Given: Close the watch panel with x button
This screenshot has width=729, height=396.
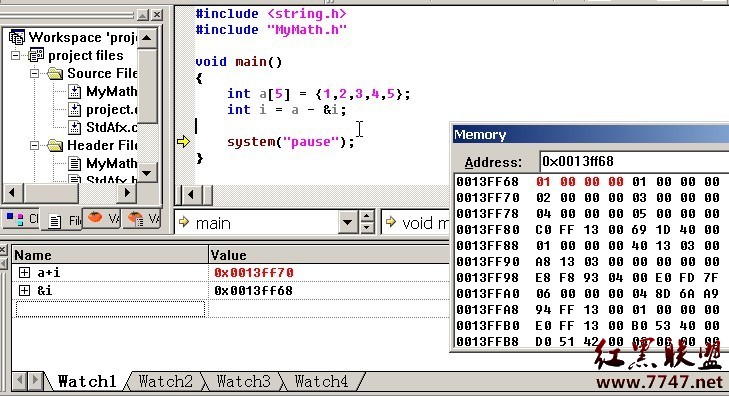Looking at the screenshot, I should (x=3, y=250).
